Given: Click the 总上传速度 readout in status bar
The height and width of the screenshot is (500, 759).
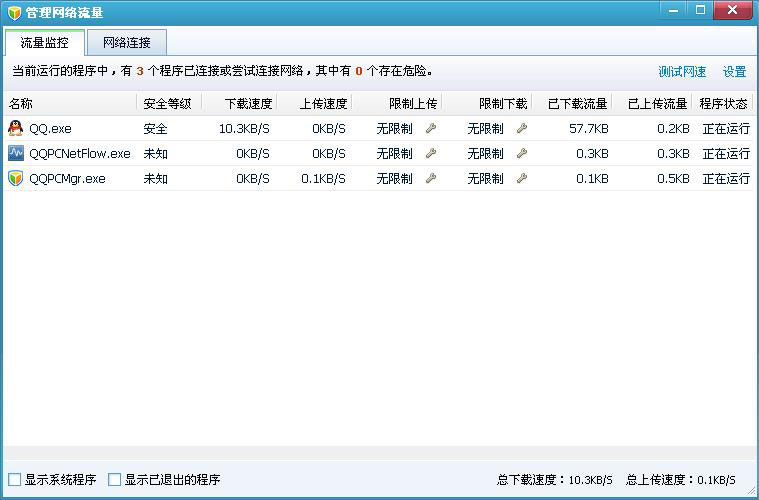Looking at the screenshot, I should point(681,480).
